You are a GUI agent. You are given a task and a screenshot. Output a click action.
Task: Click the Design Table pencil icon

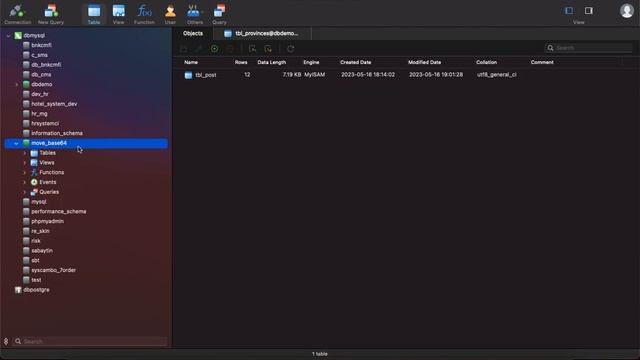coord(199,49)
